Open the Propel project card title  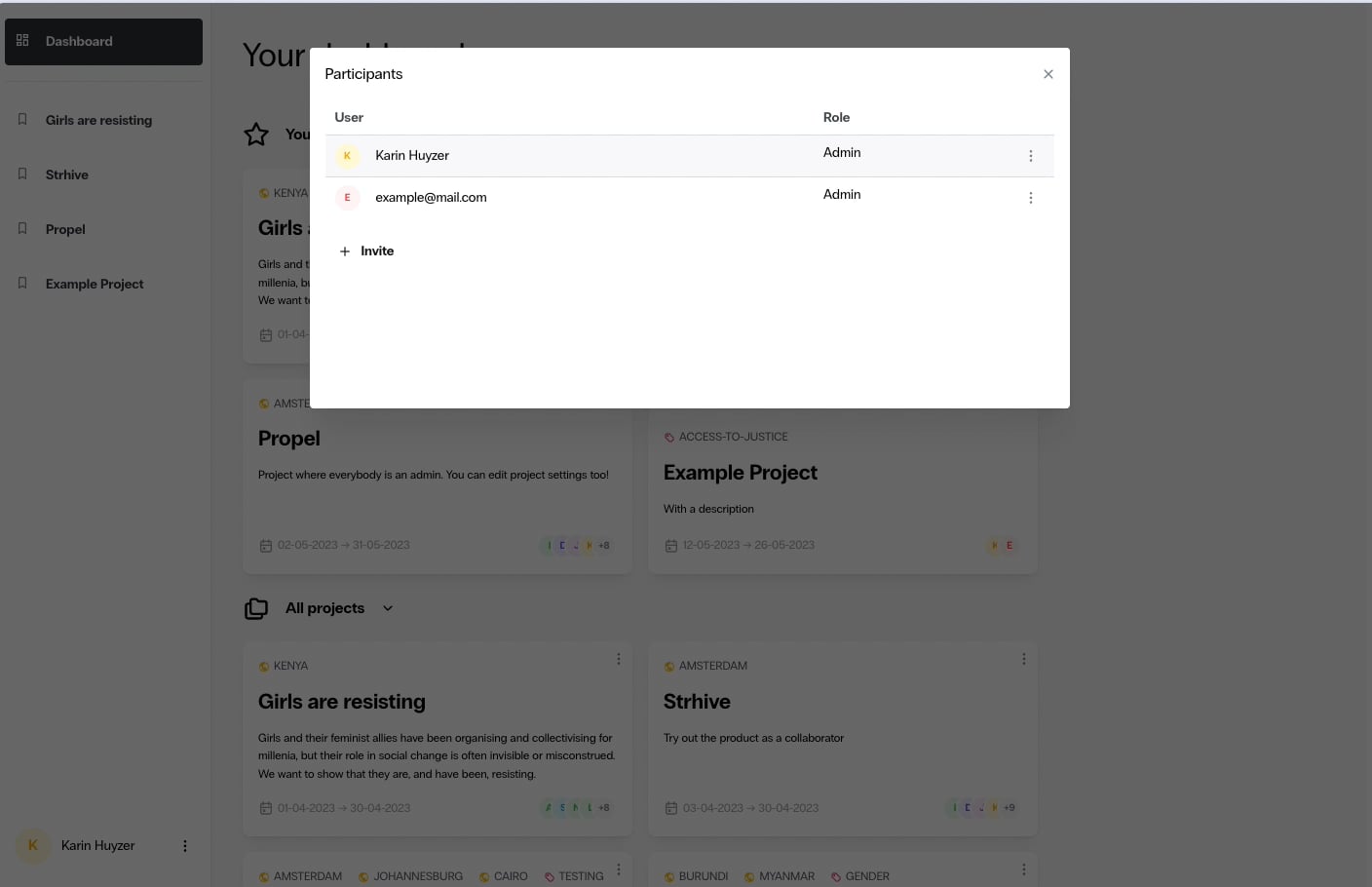point(289,439)
